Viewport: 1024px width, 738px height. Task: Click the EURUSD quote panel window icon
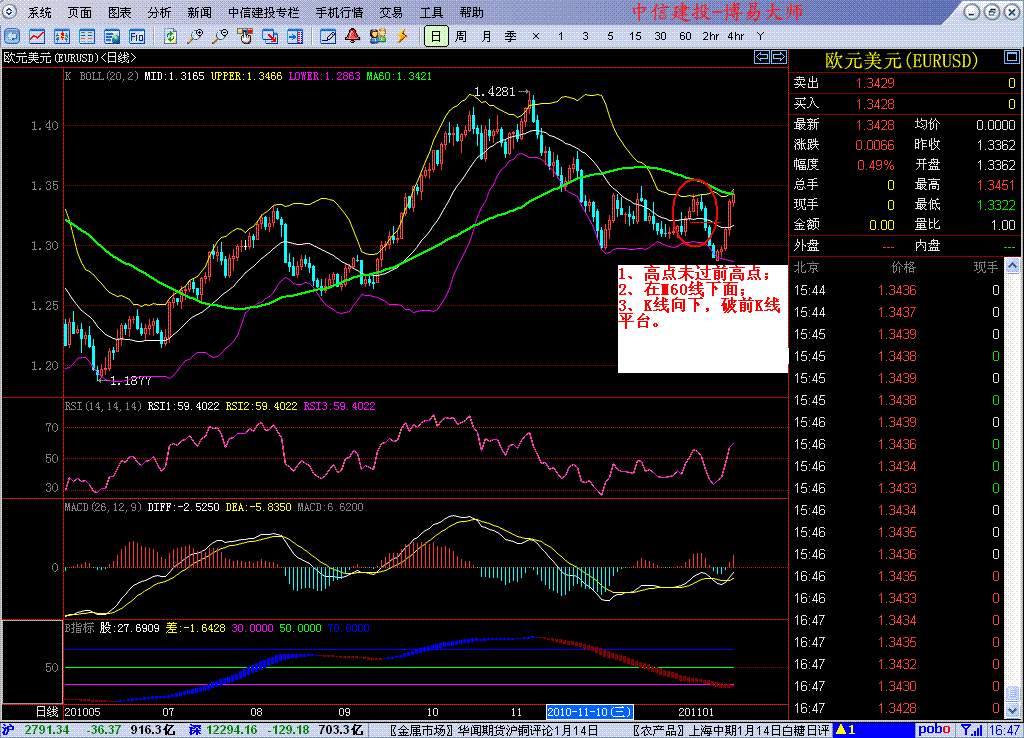(x=1012, y=57)
